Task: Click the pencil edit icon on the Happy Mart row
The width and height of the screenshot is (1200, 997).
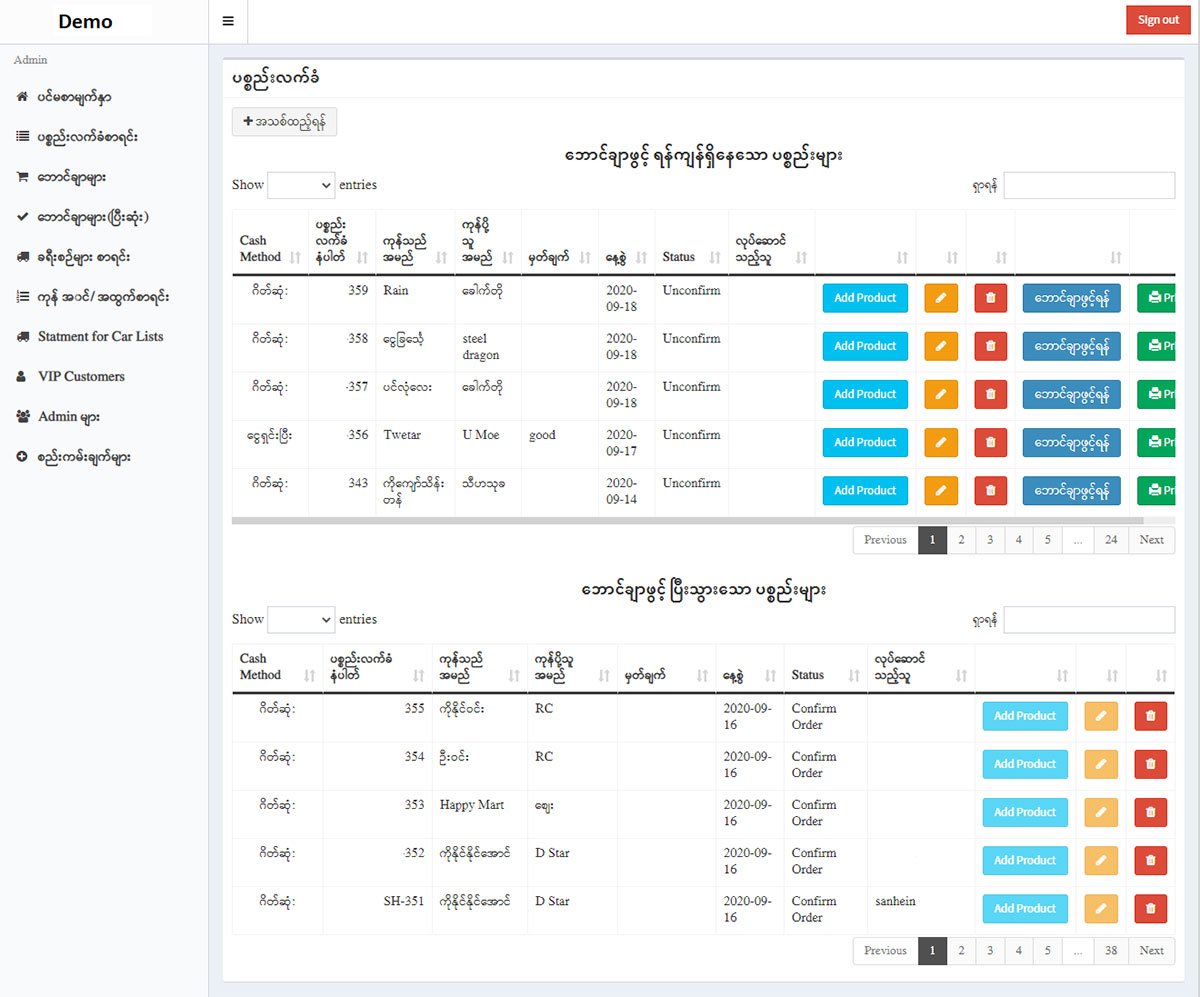Action: tap(1100, 812)
